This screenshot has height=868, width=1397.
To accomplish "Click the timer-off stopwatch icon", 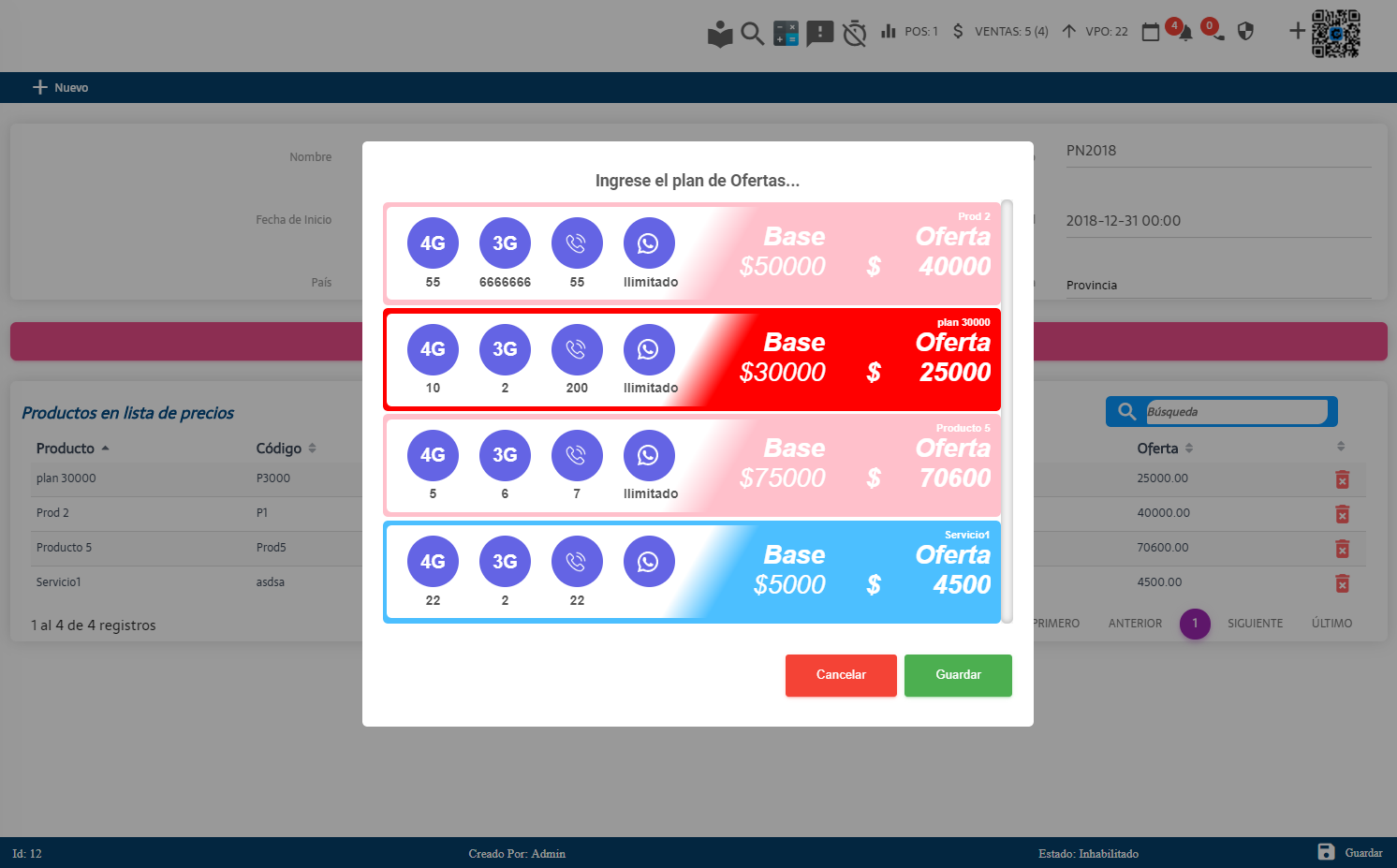I will point(854,34).
